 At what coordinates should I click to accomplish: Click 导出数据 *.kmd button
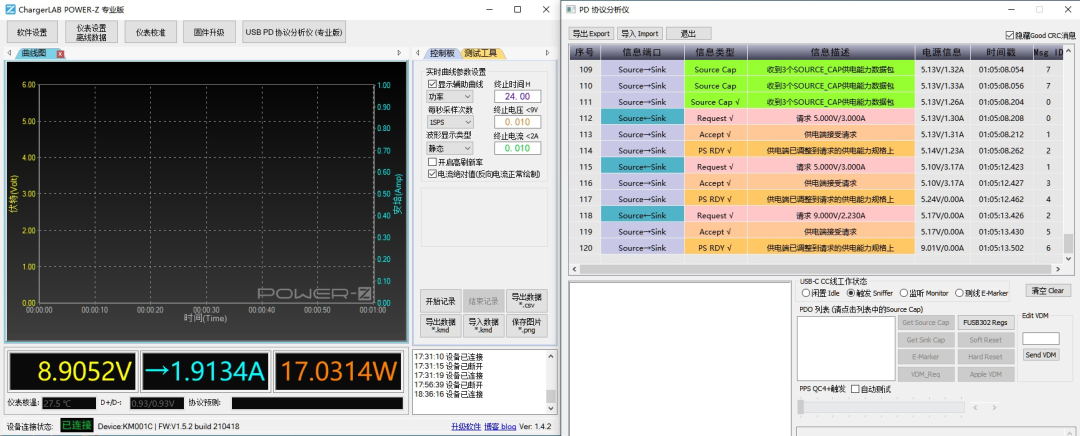[x=441, y=326]
